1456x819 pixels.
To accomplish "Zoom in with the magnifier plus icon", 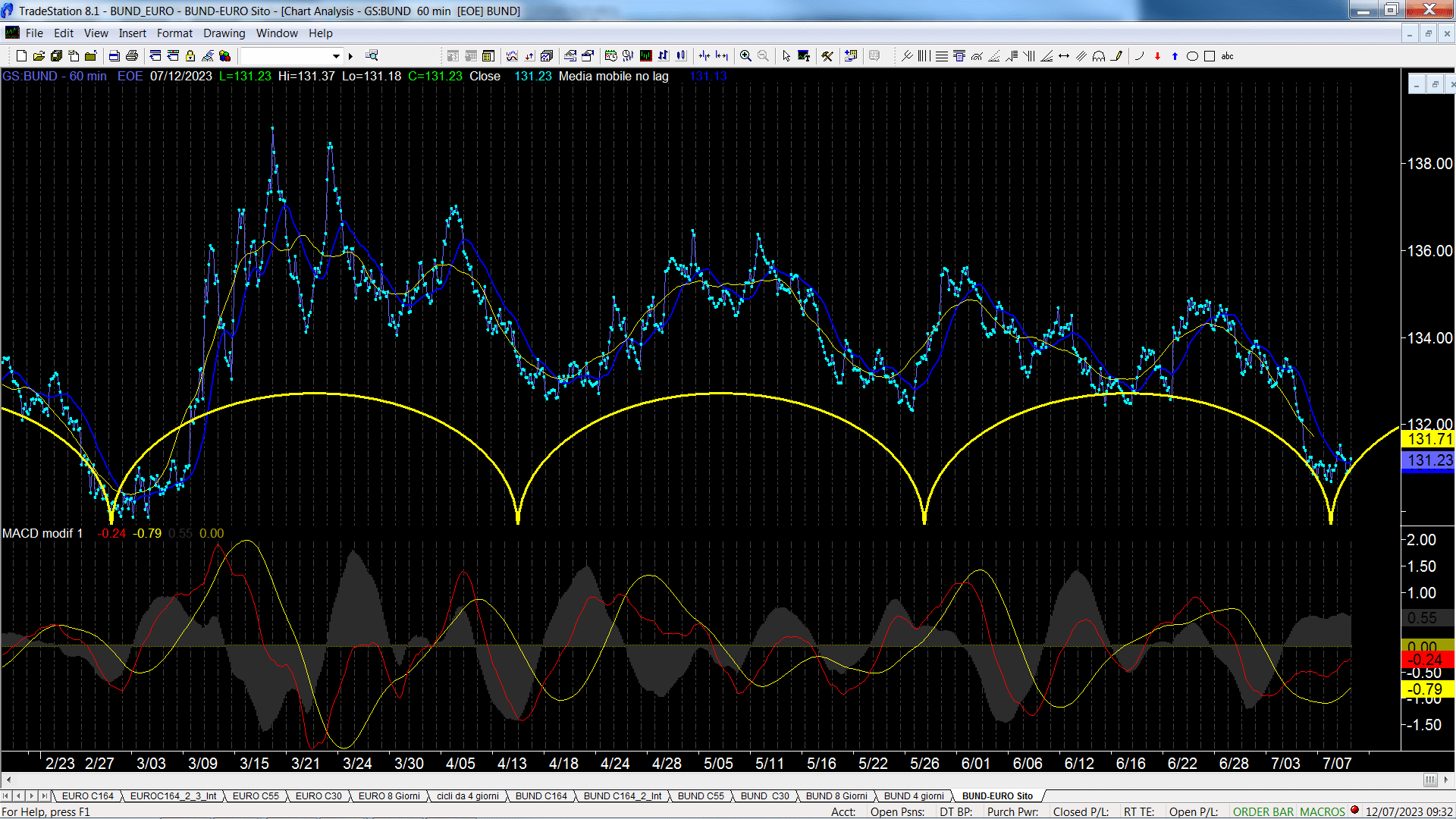I will coord(746,55).
